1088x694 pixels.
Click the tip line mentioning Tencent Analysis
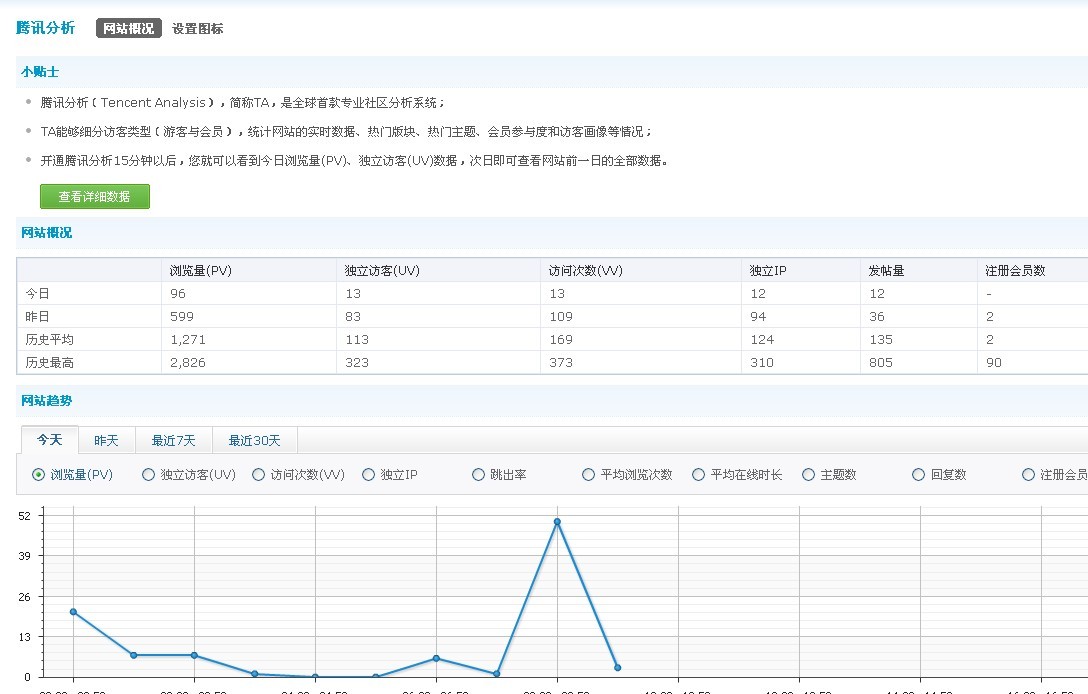pos(242,103)
